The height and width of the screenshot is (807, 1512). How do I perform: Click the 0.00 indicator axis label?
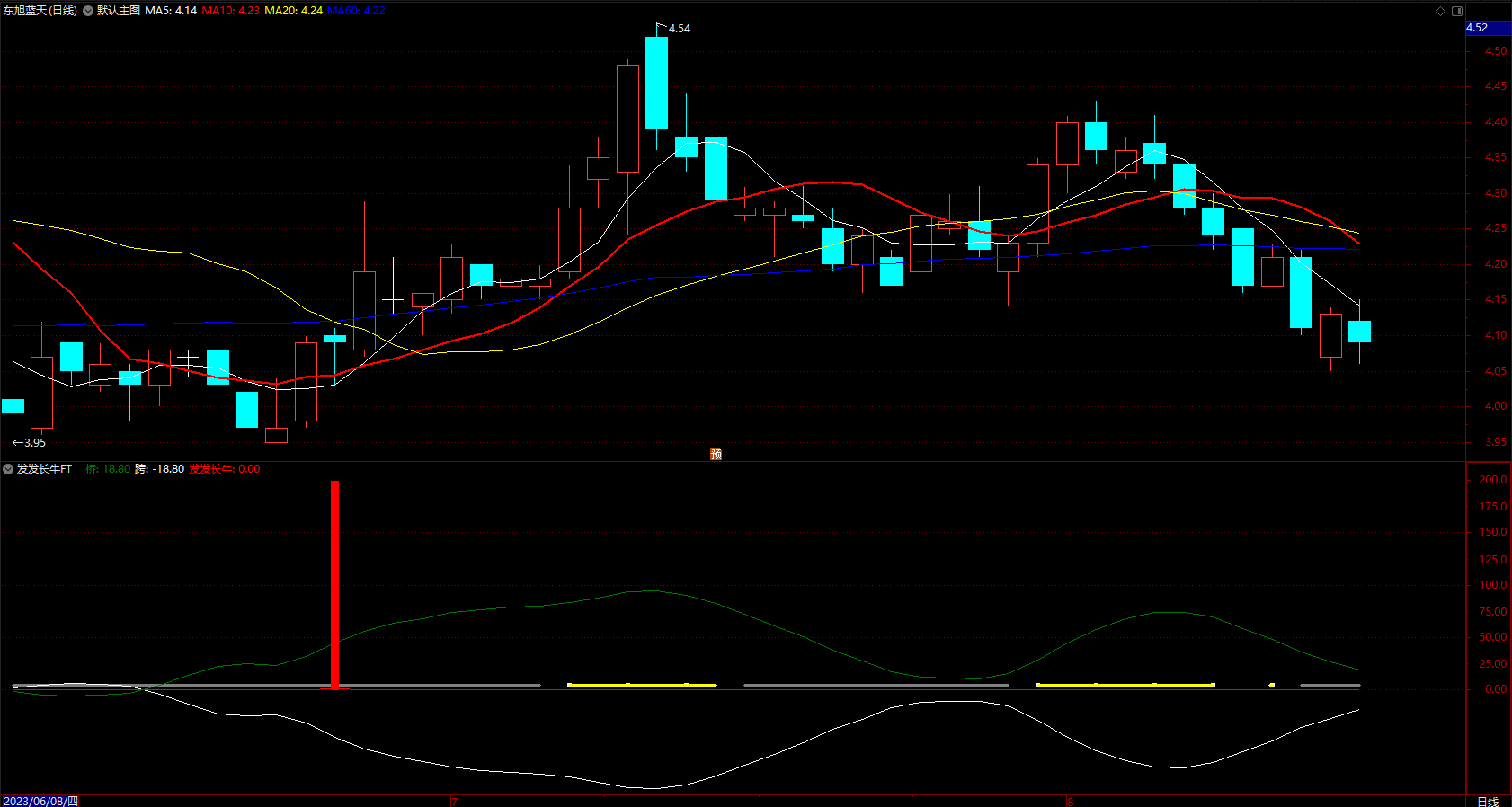(1496, 689)
